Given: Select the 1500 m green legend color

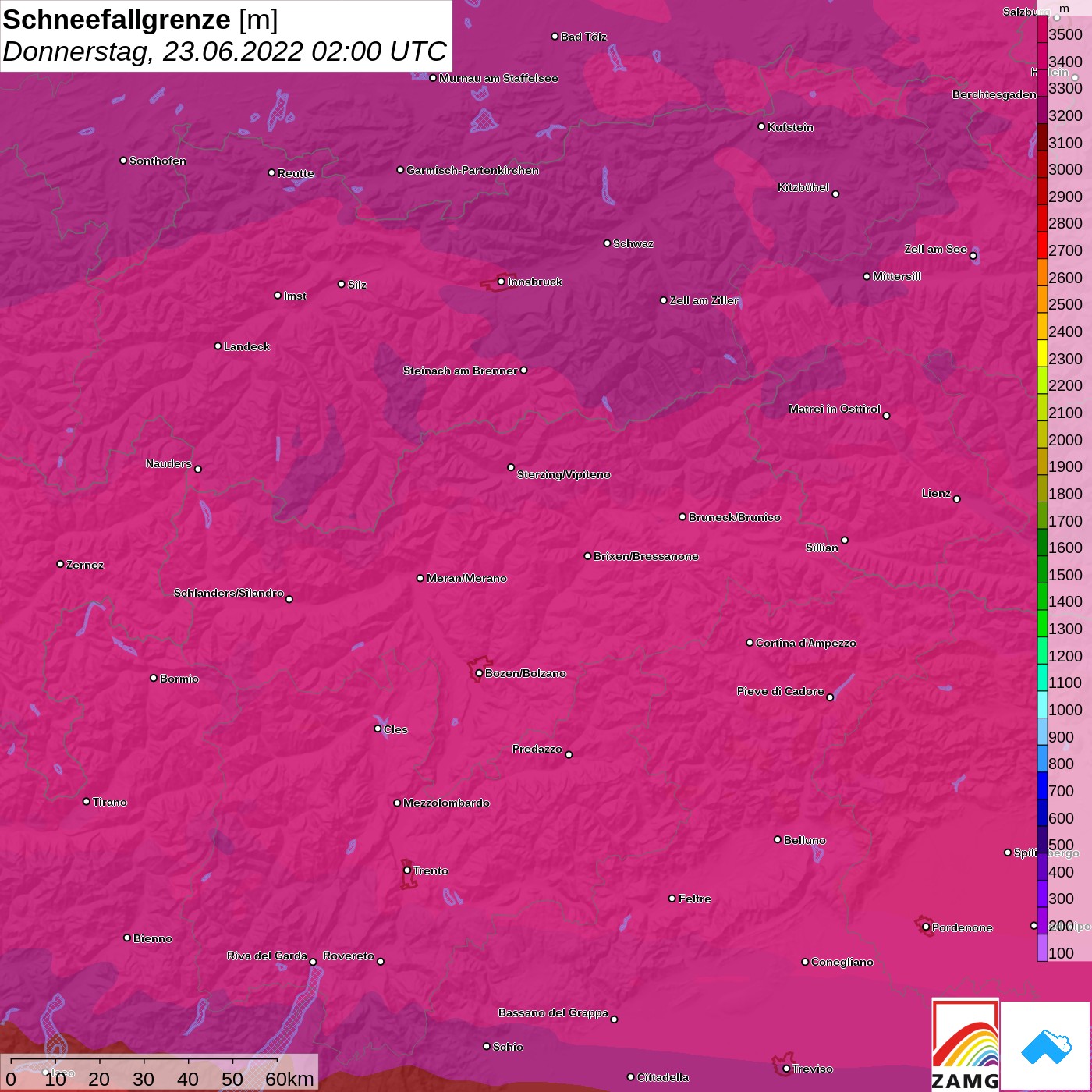Looking at the screenshot, I should click(x=1042, y=569).
